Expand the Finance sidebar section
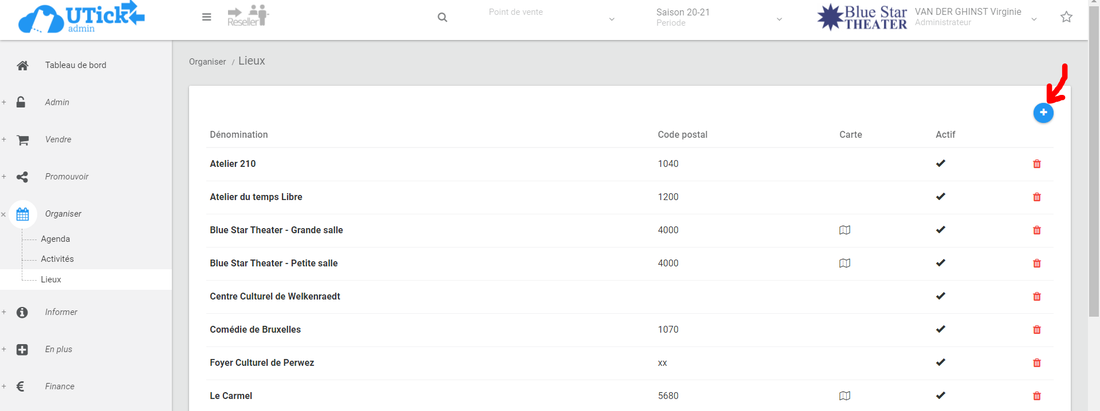 pyautogui.click(x=59, y=386)
